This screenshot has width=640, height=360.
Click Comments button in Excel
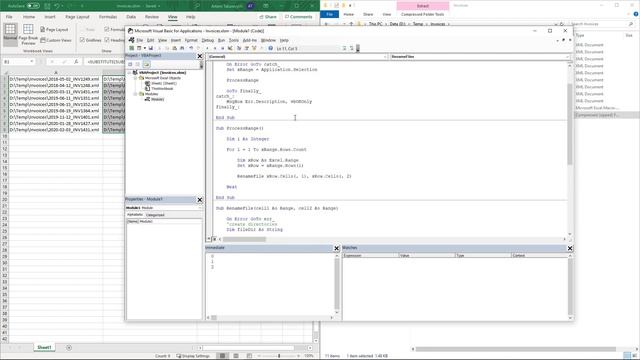coord(298,17)
